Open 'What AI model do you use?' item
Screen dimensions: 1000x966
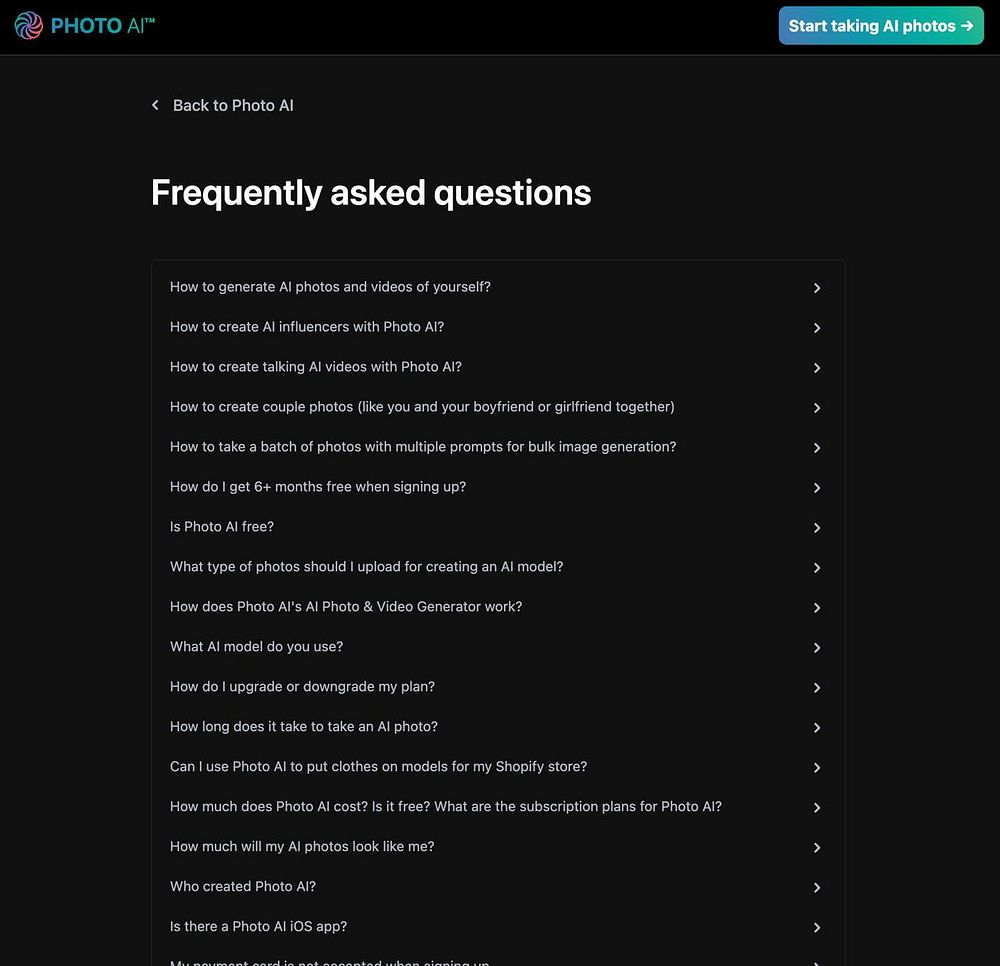pos(256,647)
